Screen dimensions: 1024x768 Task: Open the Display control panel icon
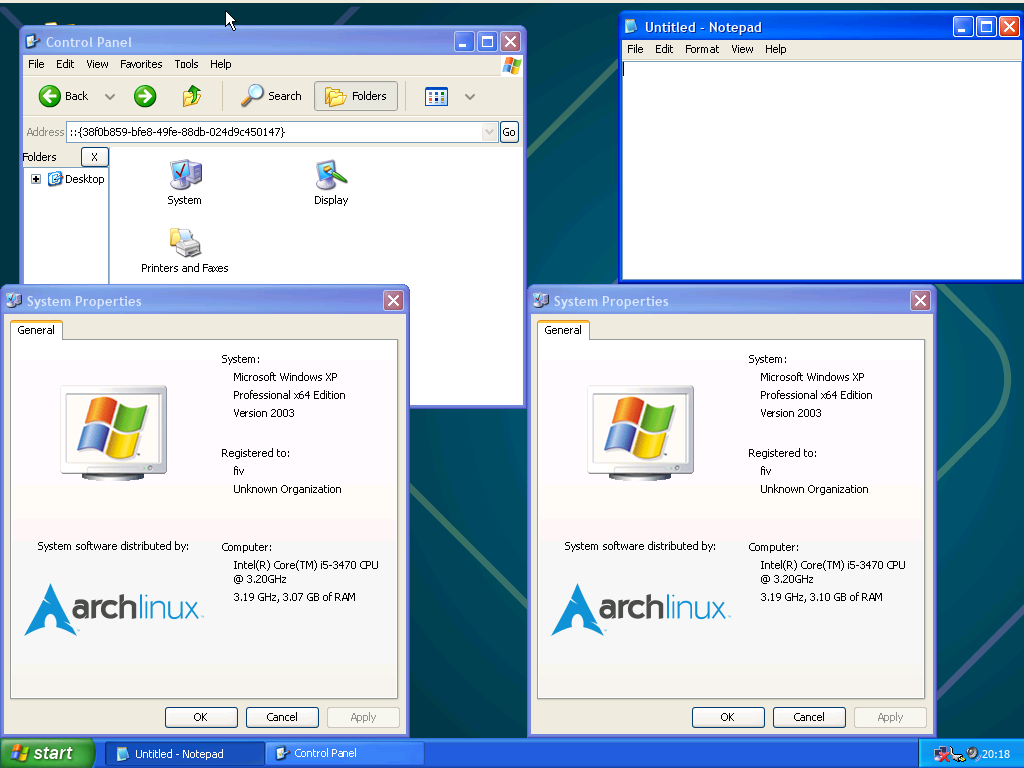[331, 176]
